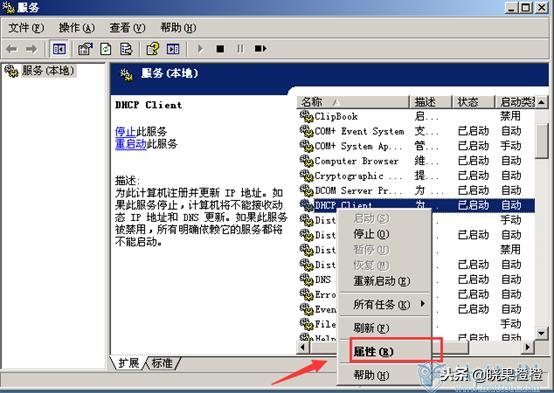Viewport: 554px width, 393px height.
Task: Open the 操作(A) menu
Action: coord(77,28)
